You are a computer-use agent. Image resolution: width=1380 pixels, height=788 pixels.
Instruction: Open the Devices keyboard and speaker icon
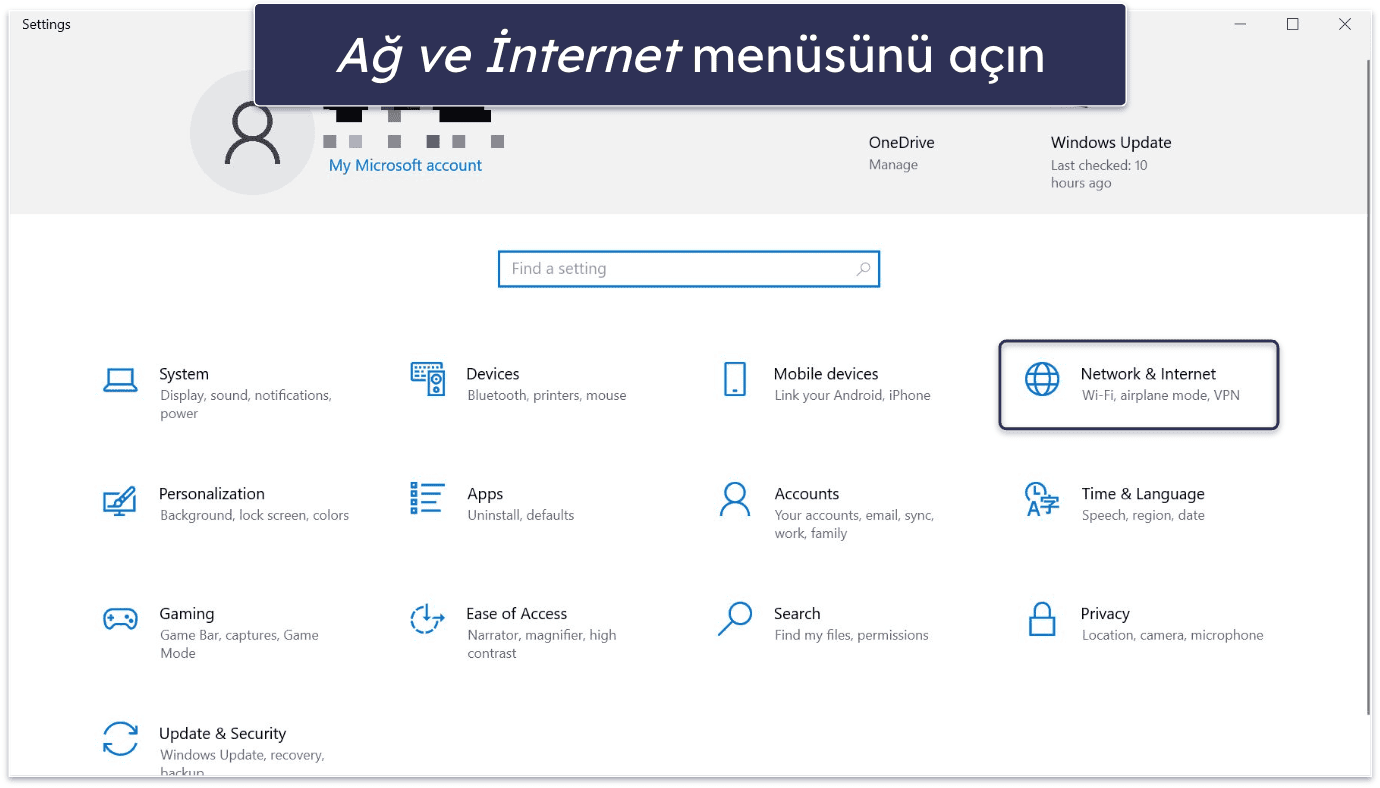[x=428, y=379]
